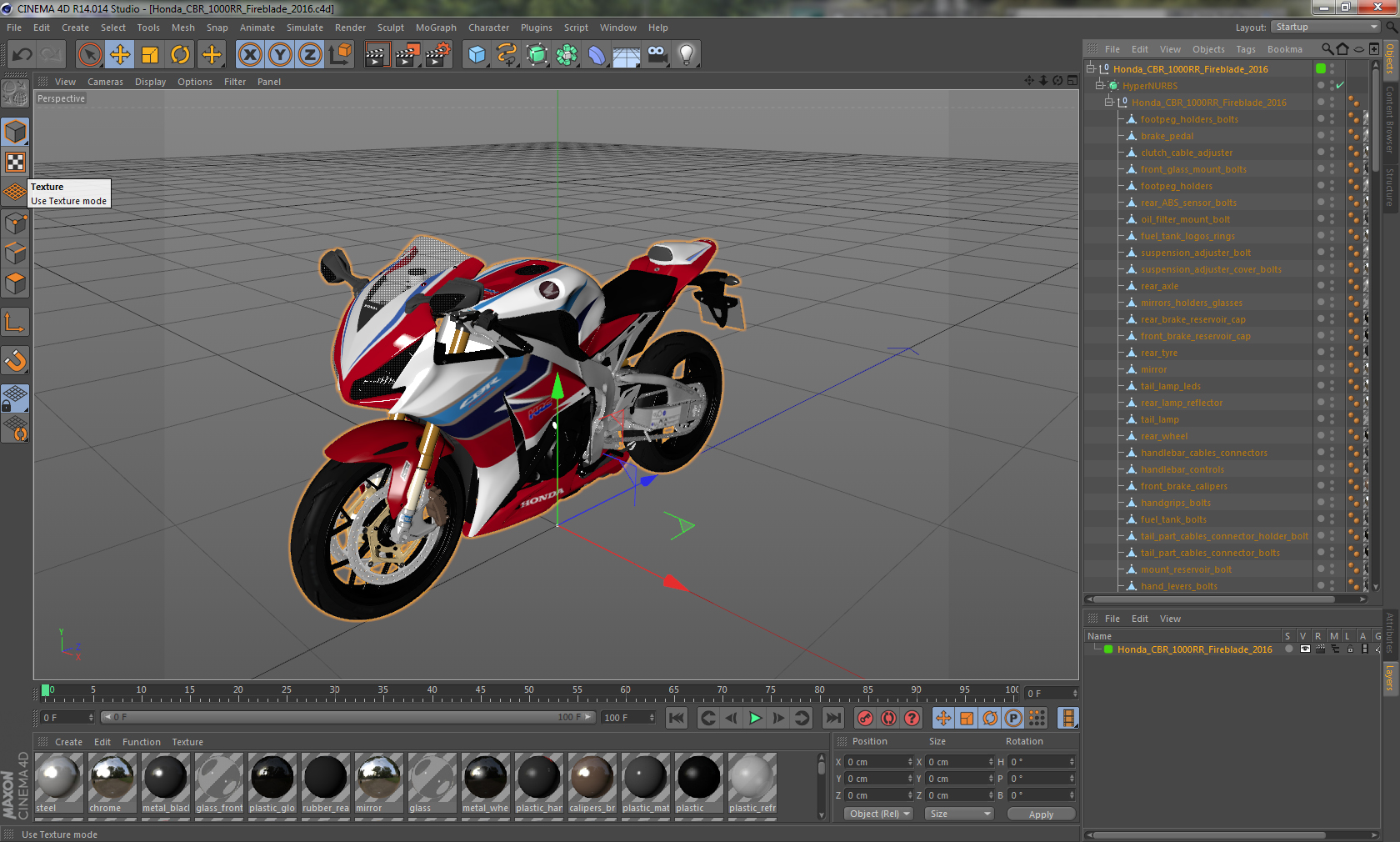Enable Axis mode icon
Screen dimensions: 1400x842
(x=15, y=322)
